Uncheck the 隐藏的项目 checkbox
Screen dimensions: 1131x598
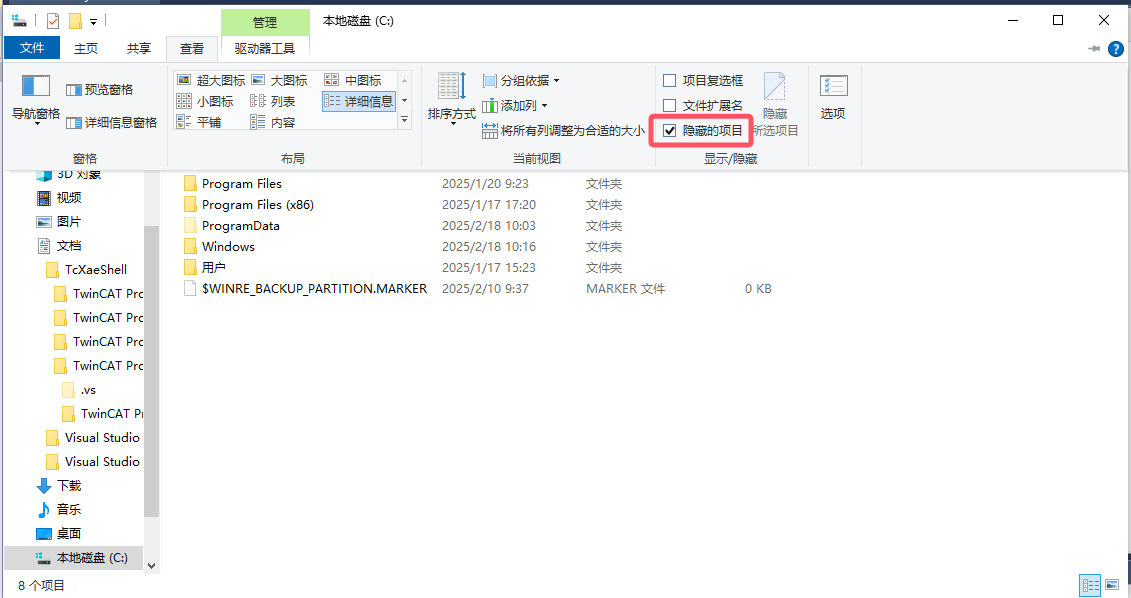point(670,131)
